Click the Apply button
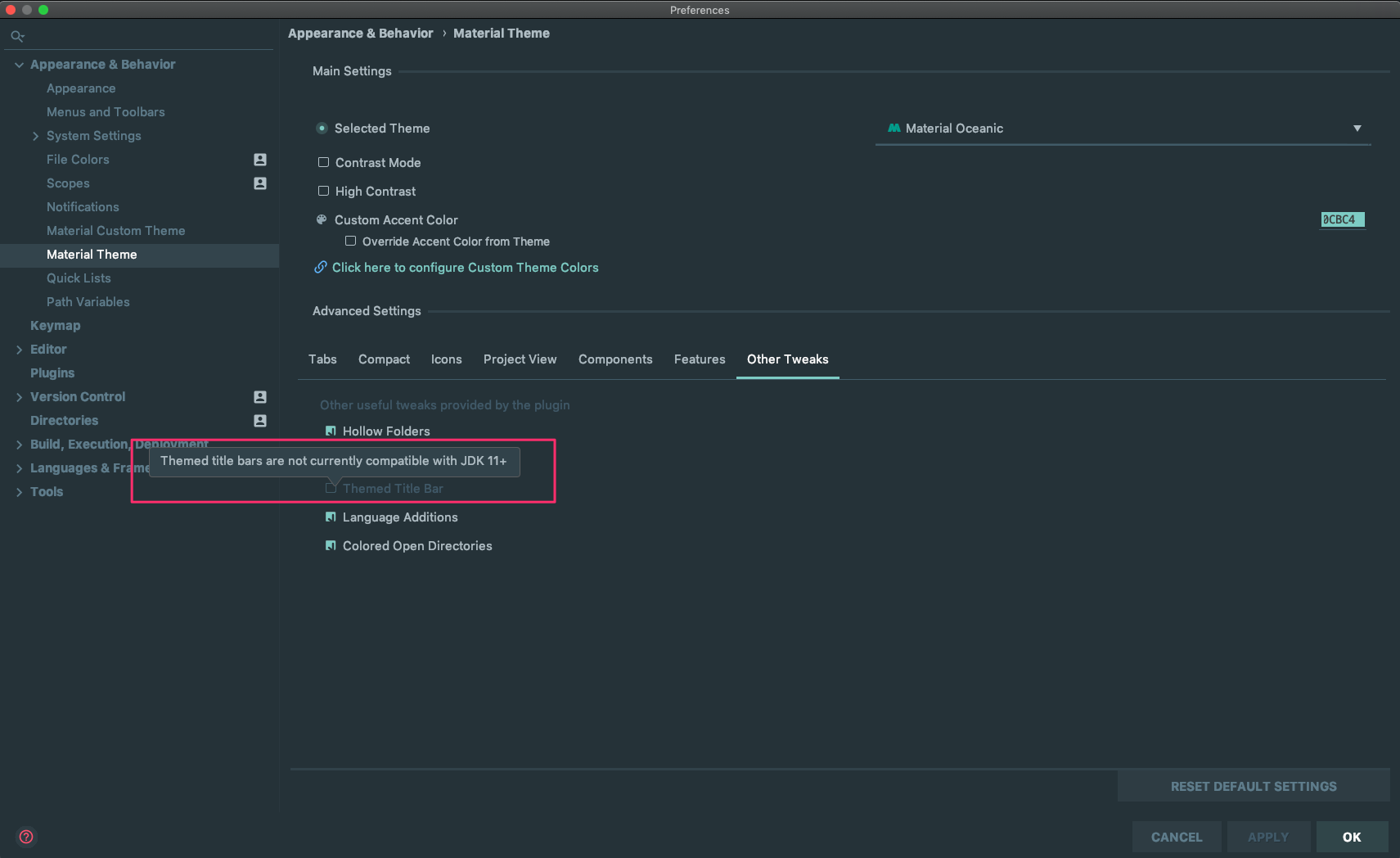Image resolution: width=1400 pixels, height=858 pixels. (1268, 837)
